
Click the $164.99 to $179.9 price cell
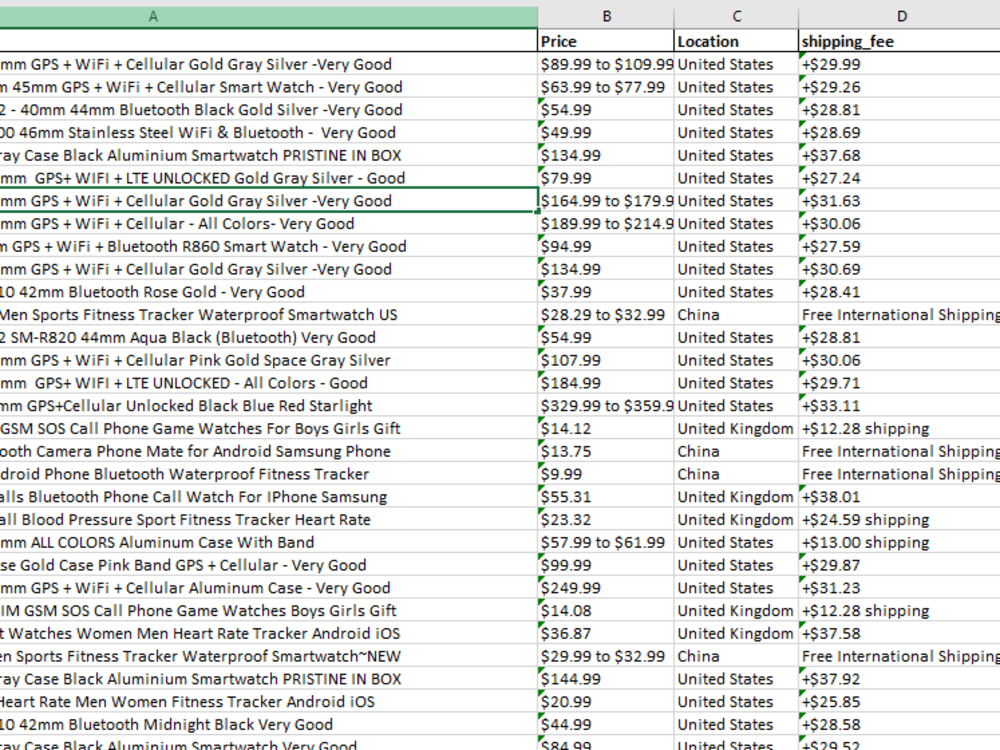click(606, 200)
